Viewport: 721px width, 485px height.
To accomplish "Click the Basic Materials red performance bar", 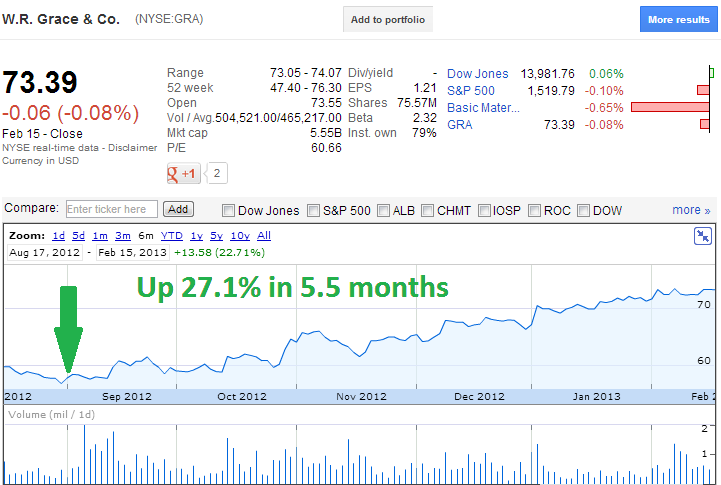I will point(670,107).
